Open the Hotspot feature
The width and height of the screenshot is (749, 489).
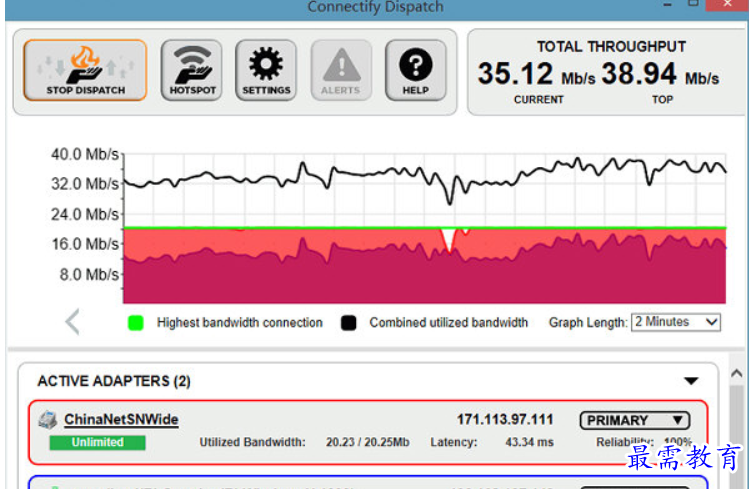192,70
